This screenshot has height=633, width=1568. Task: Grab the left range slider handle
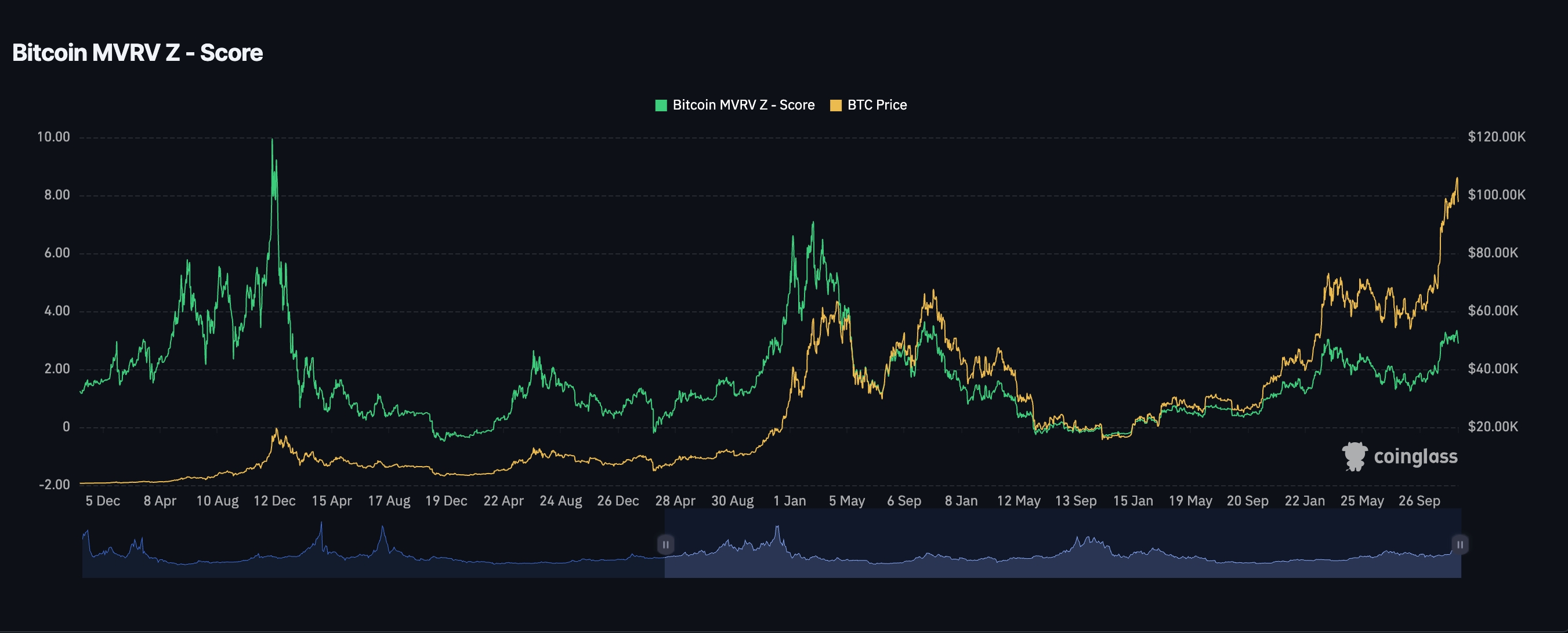(x=665, y=544)
